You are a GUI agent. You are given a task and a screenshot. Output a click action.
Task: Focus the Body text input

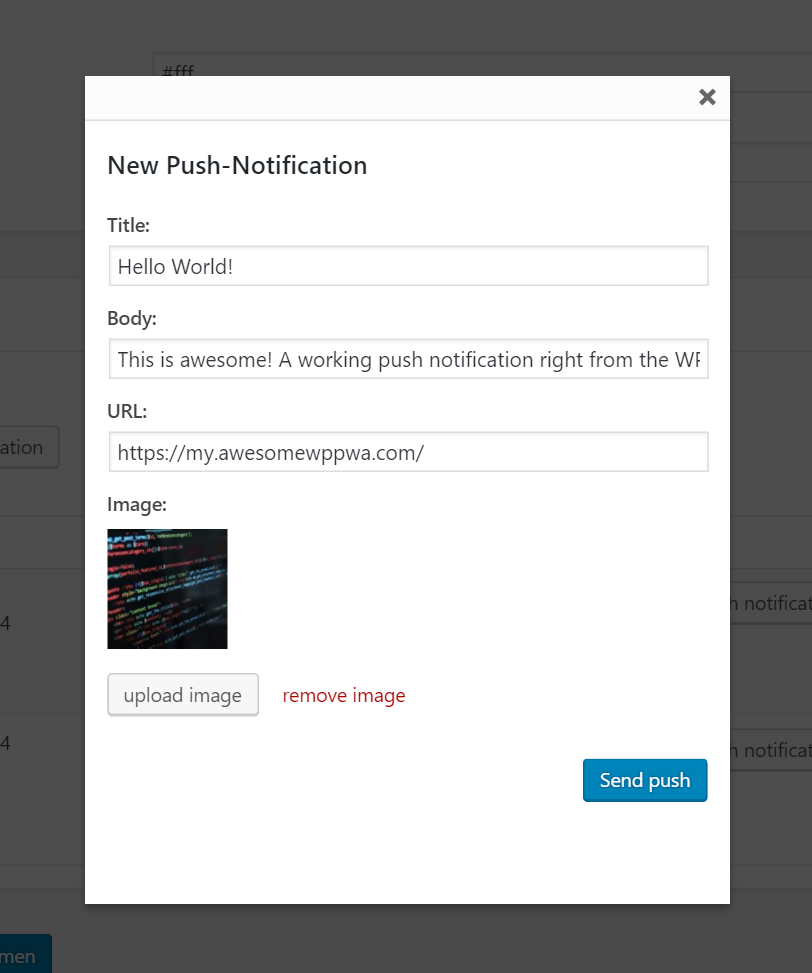pyautogui.click(x=408, y=359)
